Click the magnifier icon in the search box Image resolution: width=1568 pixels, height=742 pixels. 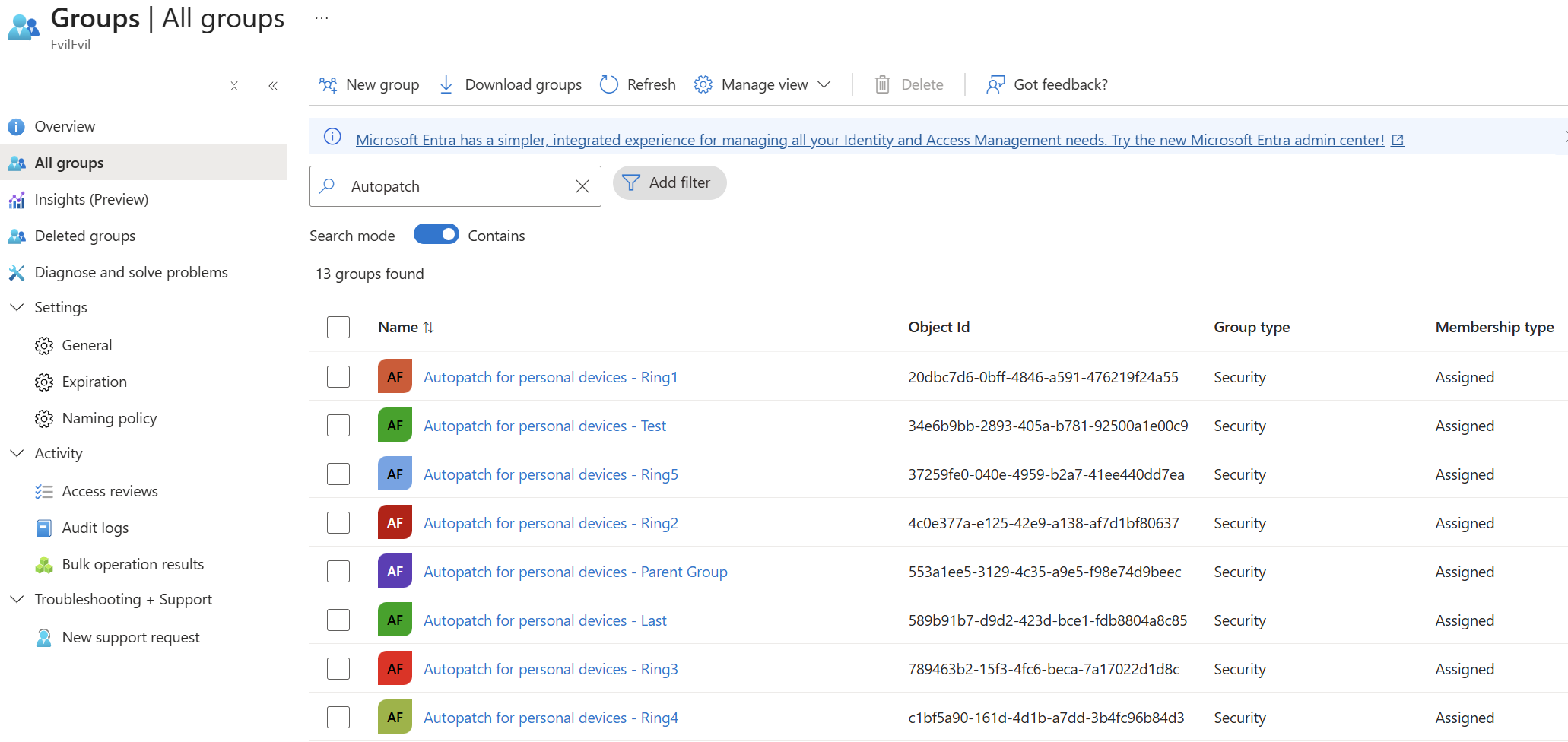[328, 185]
